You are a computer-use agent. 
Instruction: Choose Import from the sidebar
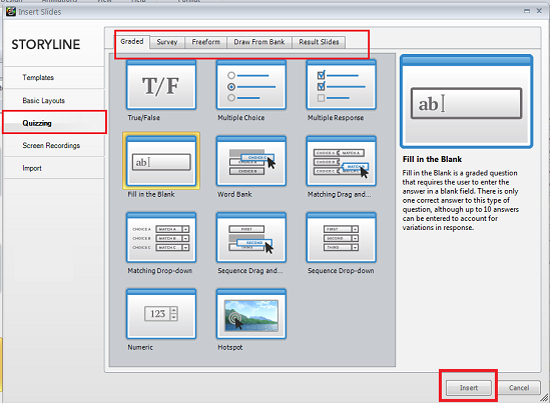point(54,168)
